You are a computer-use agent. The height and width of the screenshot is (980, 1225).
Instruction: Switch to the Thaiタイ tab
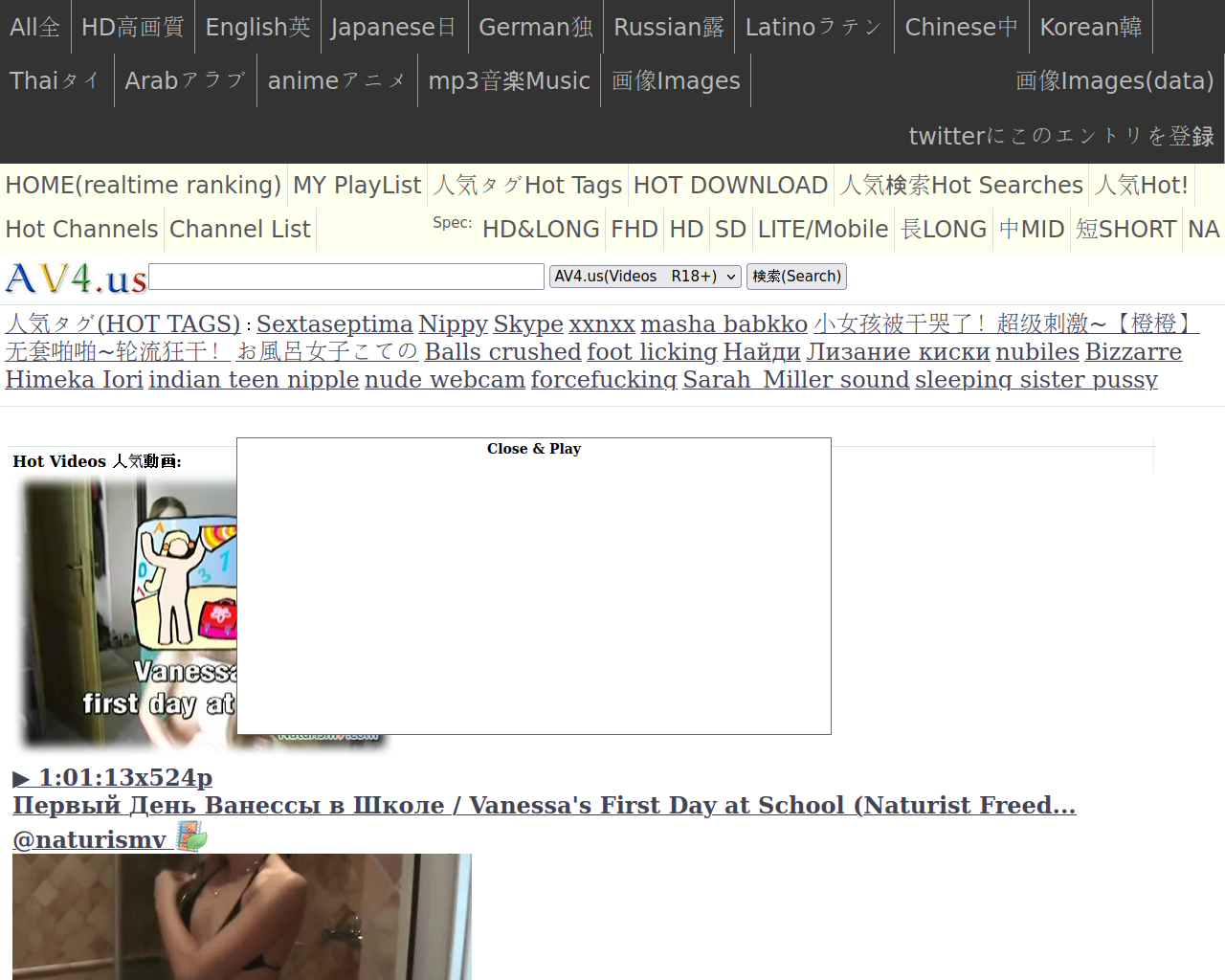tap(56, 80)
